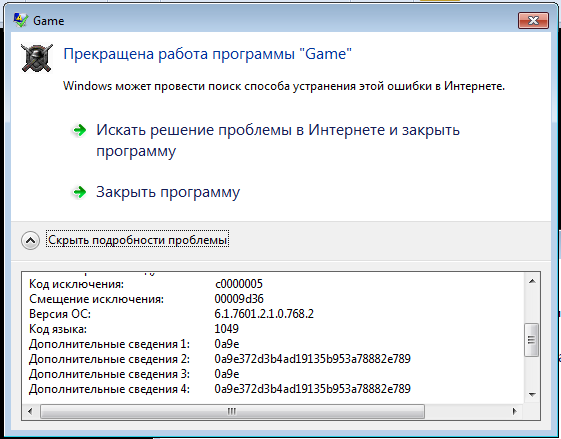Click vertical scrollbar down arrow in details

[532, 395]
